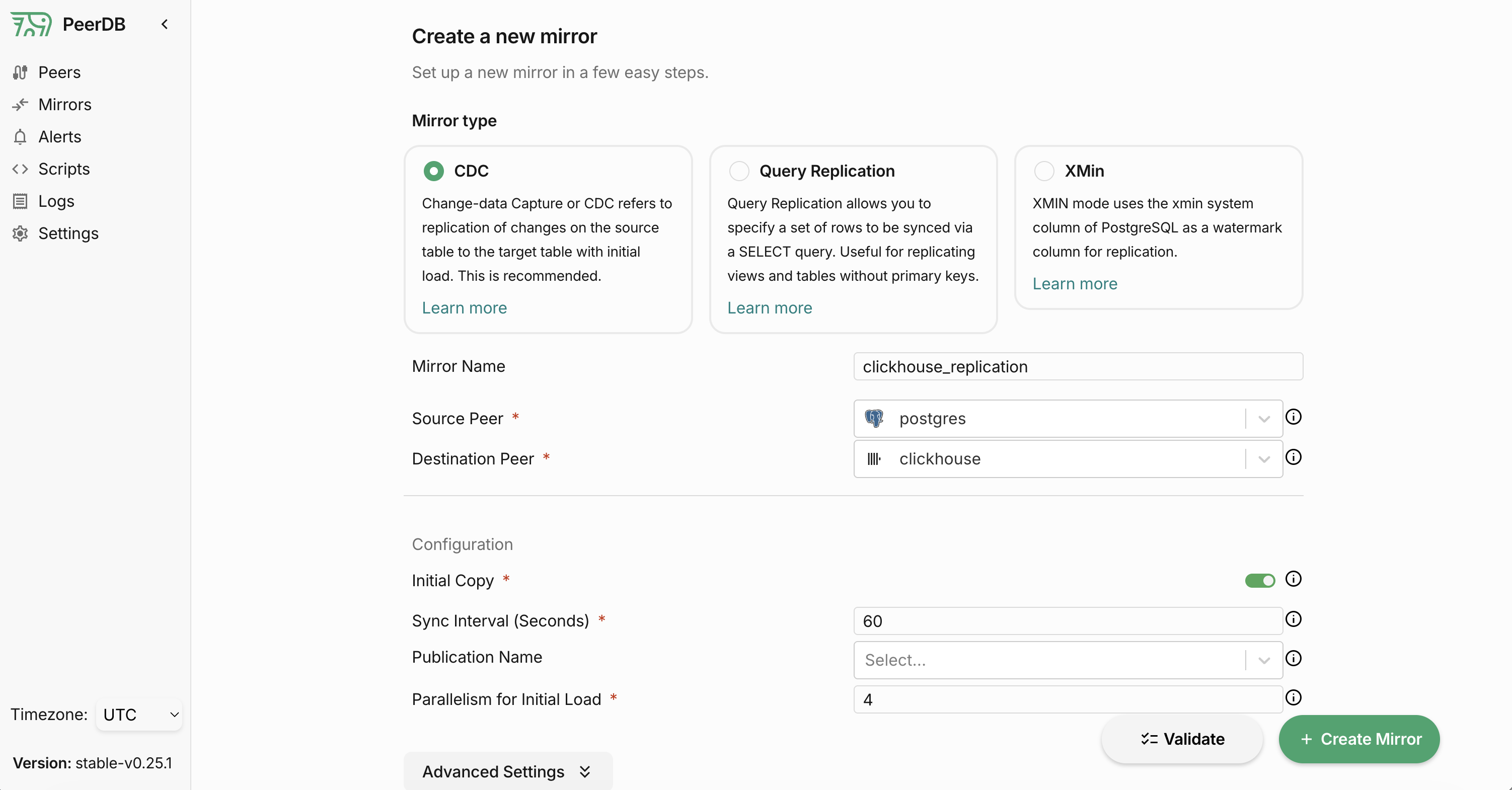The height and width of the screenshot is (790, 1512).
Task: Click the clickhouse bars icon in Destination Peer
Action: (x=874, y=459)
